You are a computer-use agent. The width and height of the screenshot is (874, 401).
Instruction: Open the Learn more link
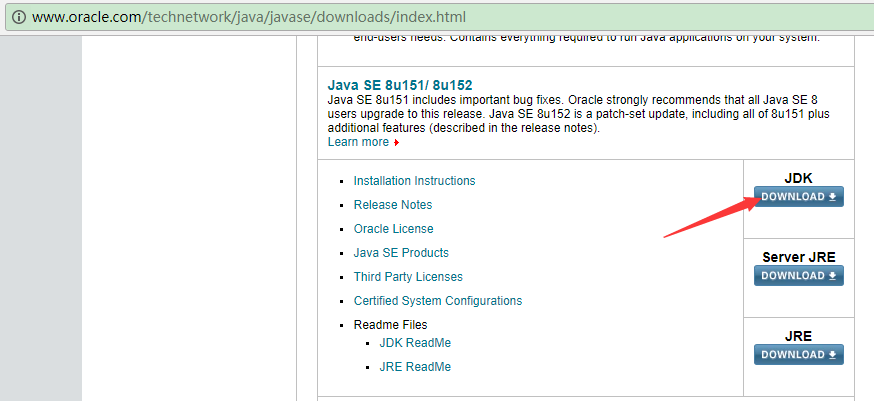pyautogui.click(x=358, y=142)
